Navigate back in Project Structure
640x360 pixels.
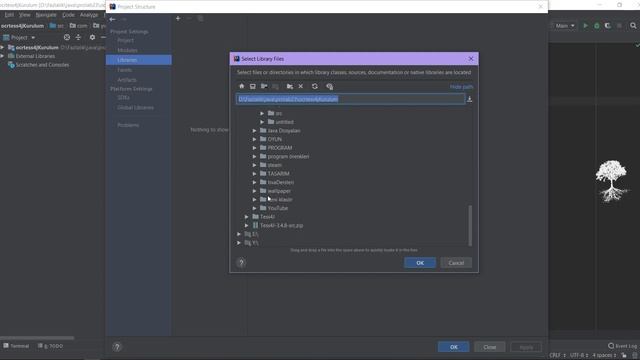point(112,19)
